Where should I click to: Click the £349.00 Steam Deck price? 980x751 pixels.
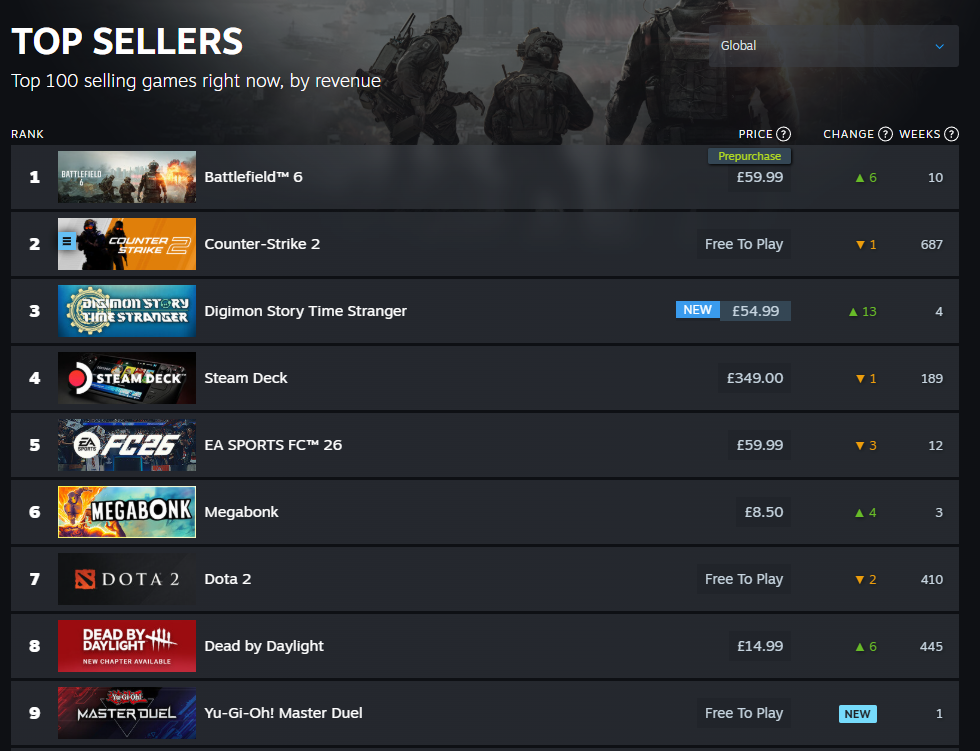tap(754, 378)
